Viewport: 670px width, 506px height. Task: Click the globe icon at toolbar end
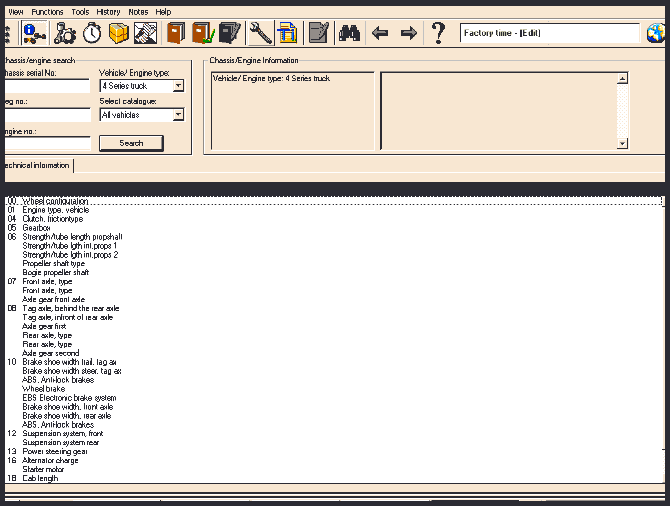tap(657, 34)
